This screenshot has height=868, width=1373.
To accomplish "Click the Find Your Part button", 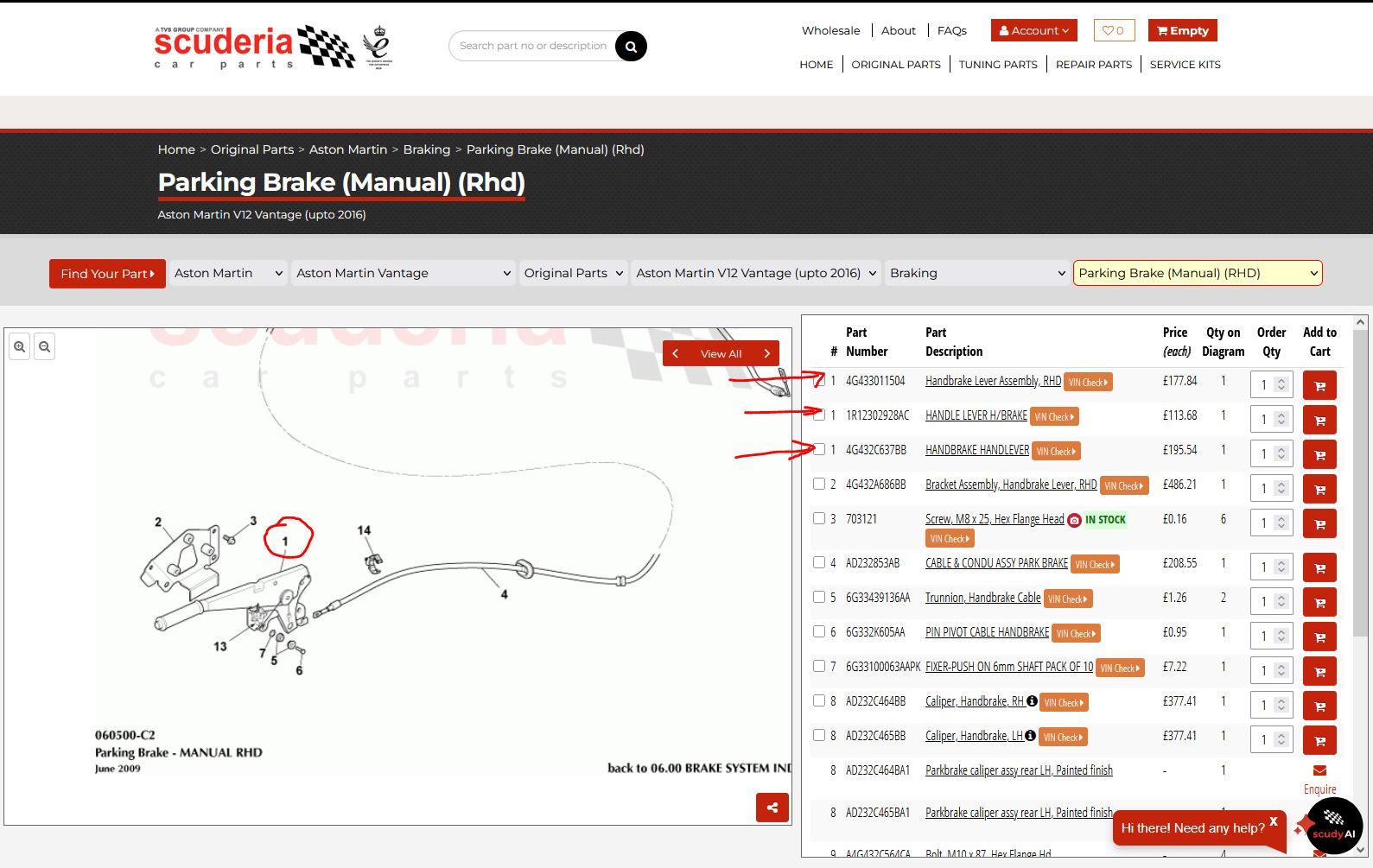I will point(107,274).
